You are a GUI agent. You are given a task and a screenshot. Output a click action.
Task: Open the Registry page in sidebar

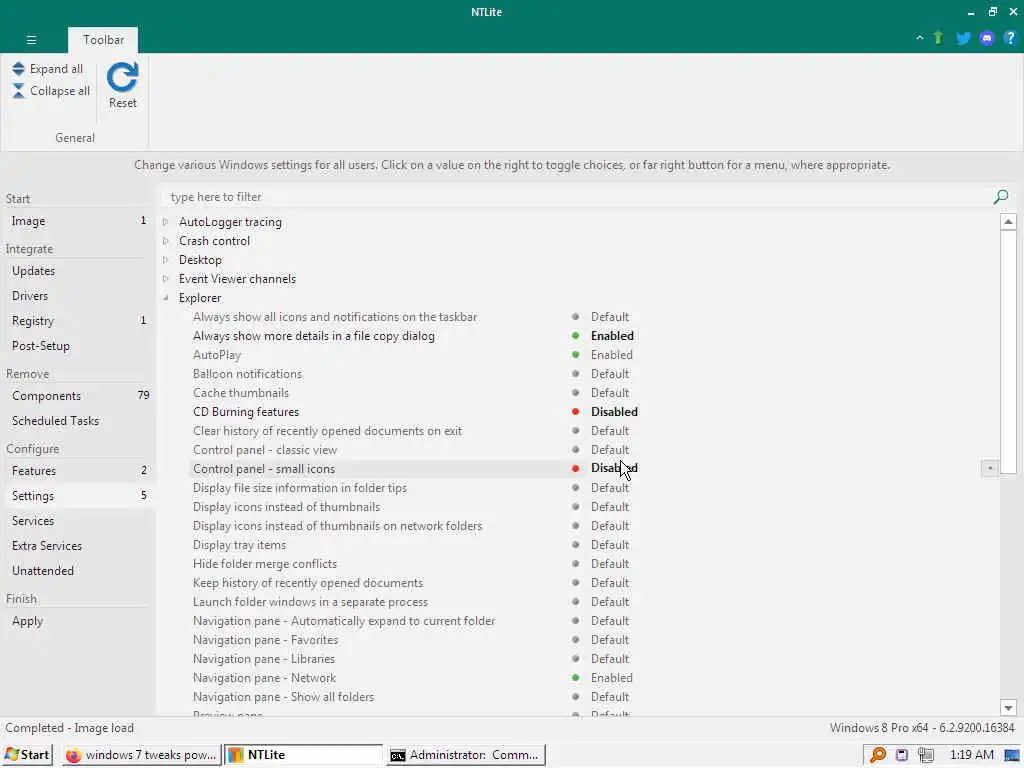point(78,321)
